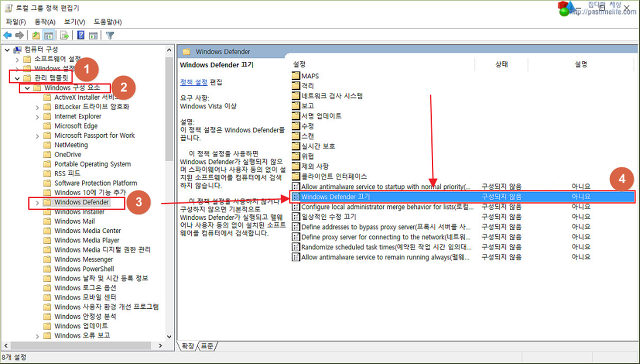Sort by the 설명 column header
640x364 pixels.
click(x=580, y=64)
